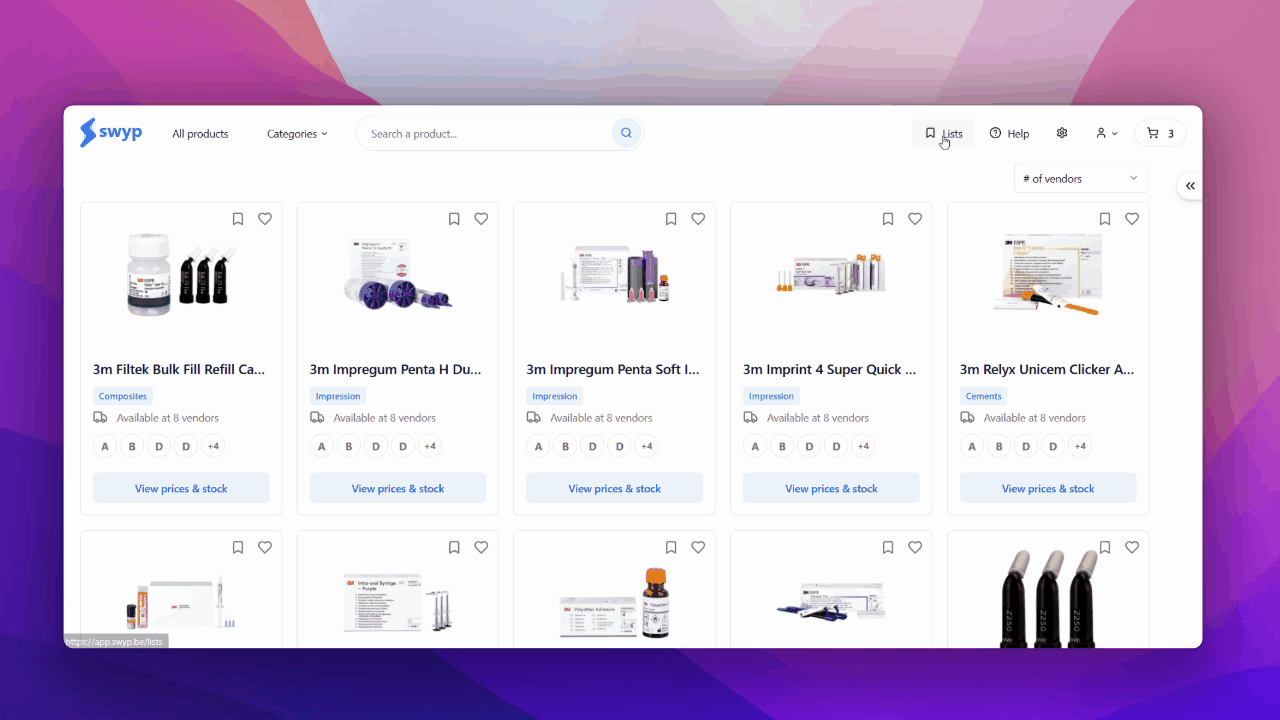Favorite 3m Imprint 4 Super Quick heart

coord(915,219)
